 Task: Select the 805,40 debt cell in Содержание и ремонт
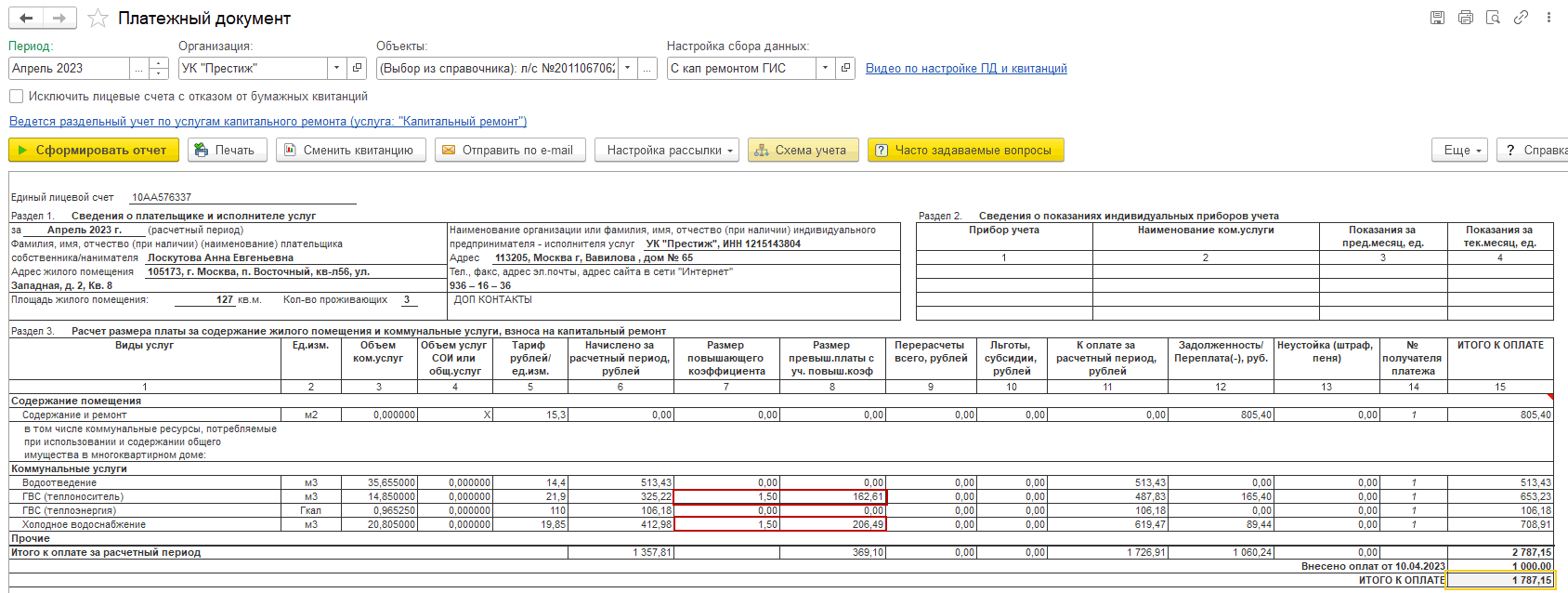pyautogui.click(x=1221, y=415)
